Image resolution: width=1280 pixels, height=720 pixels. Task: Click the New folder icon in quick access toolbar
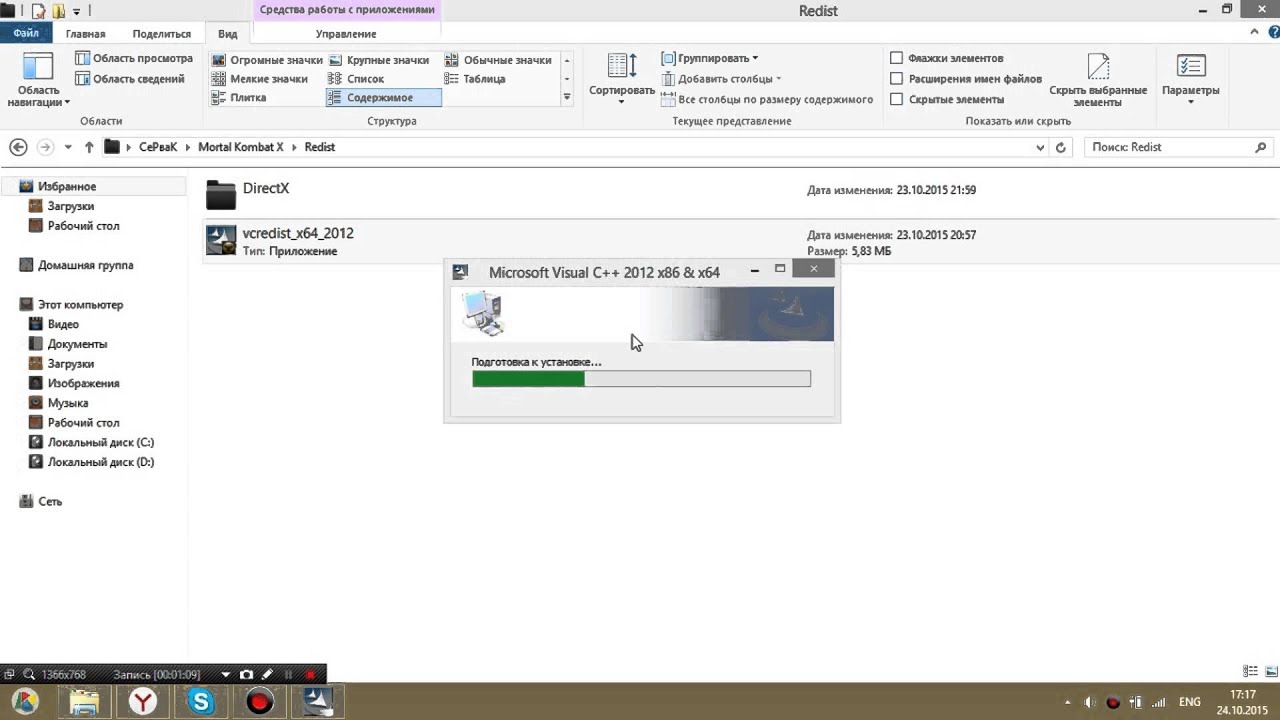point(58,12)
